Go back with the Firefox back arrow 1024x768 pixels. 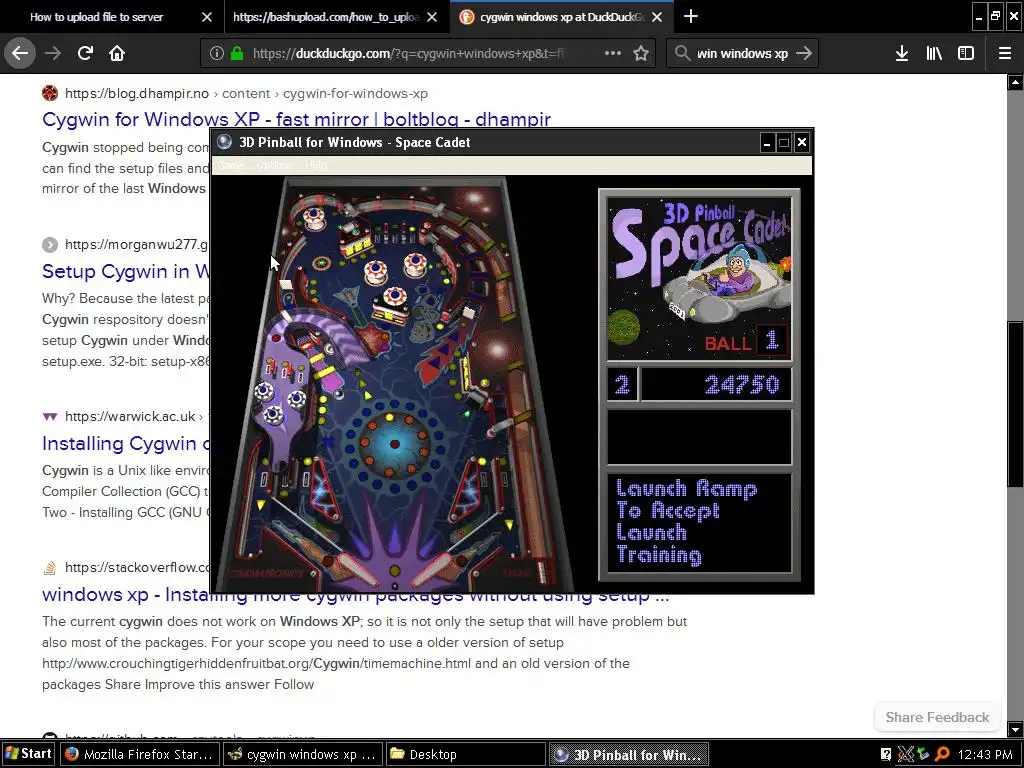click(x=20, y=53)
